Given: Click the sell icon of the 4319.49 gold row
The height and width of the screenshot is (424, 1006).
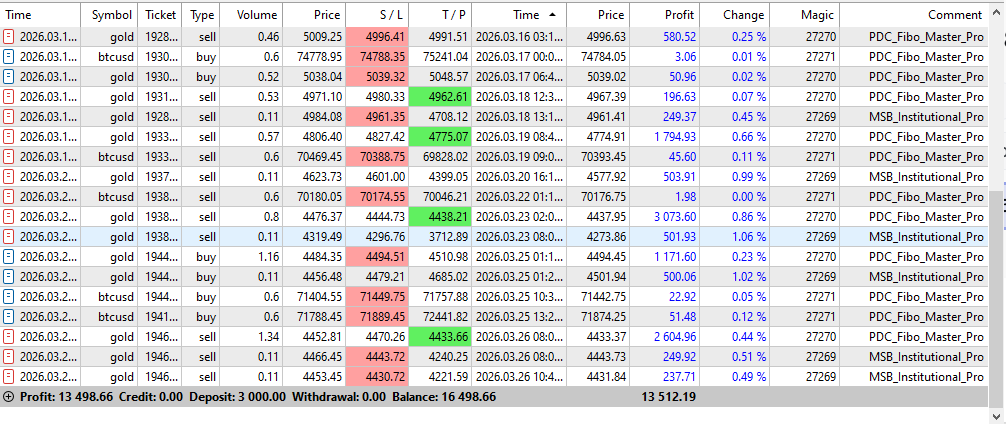Looking at the screenshot, I should [x=9, y=237].
